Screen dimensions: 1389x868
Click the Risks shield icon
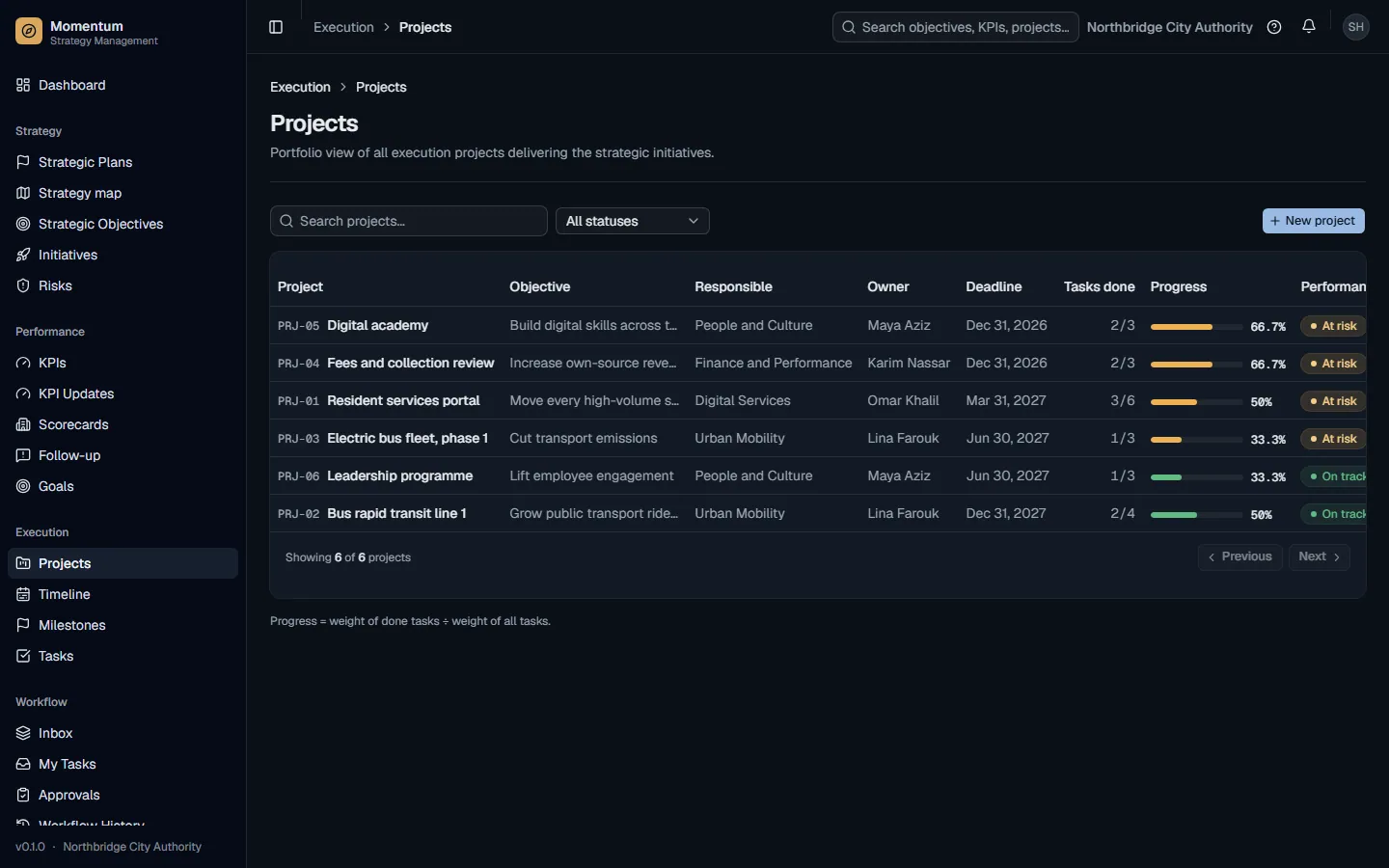pos(23,285)
